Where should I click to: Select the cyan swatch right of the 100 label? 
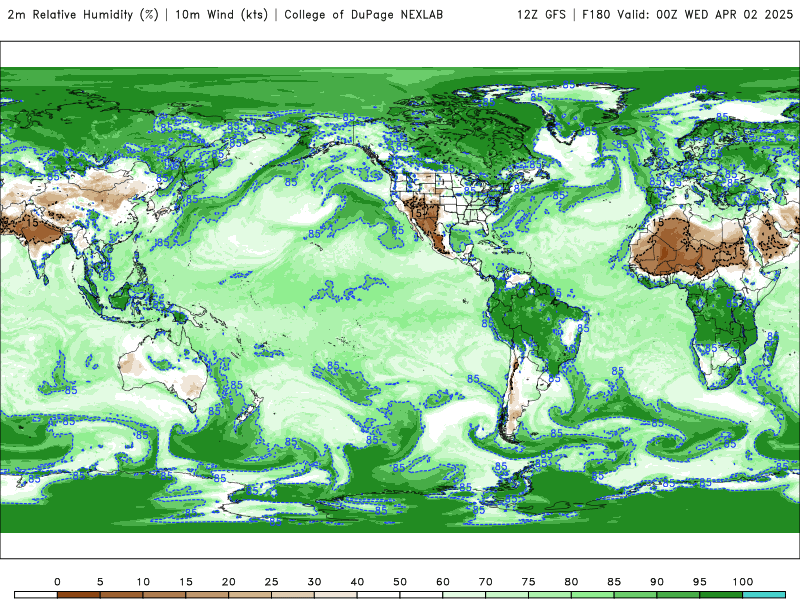click(764, 595)
